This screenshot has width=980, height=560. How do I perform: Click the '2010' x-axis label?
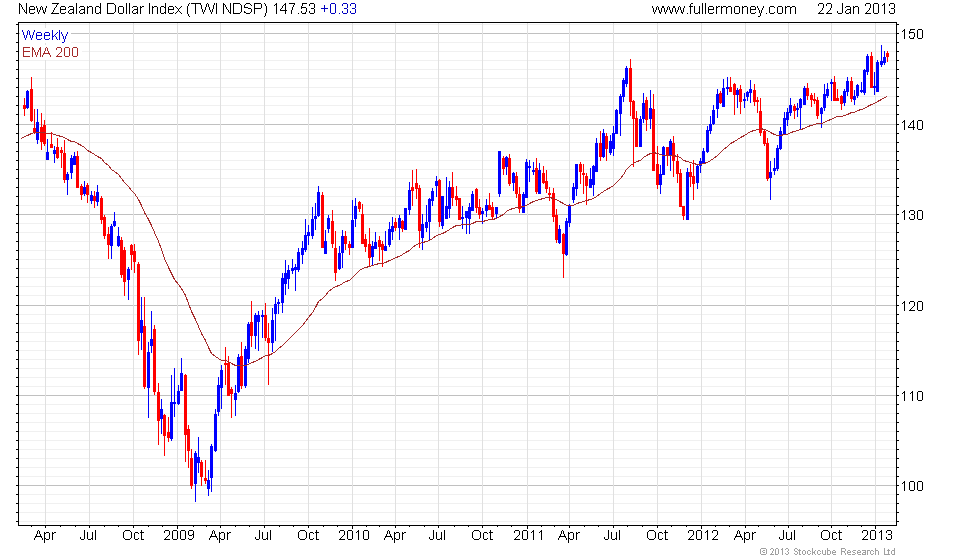tap(354, 535)
